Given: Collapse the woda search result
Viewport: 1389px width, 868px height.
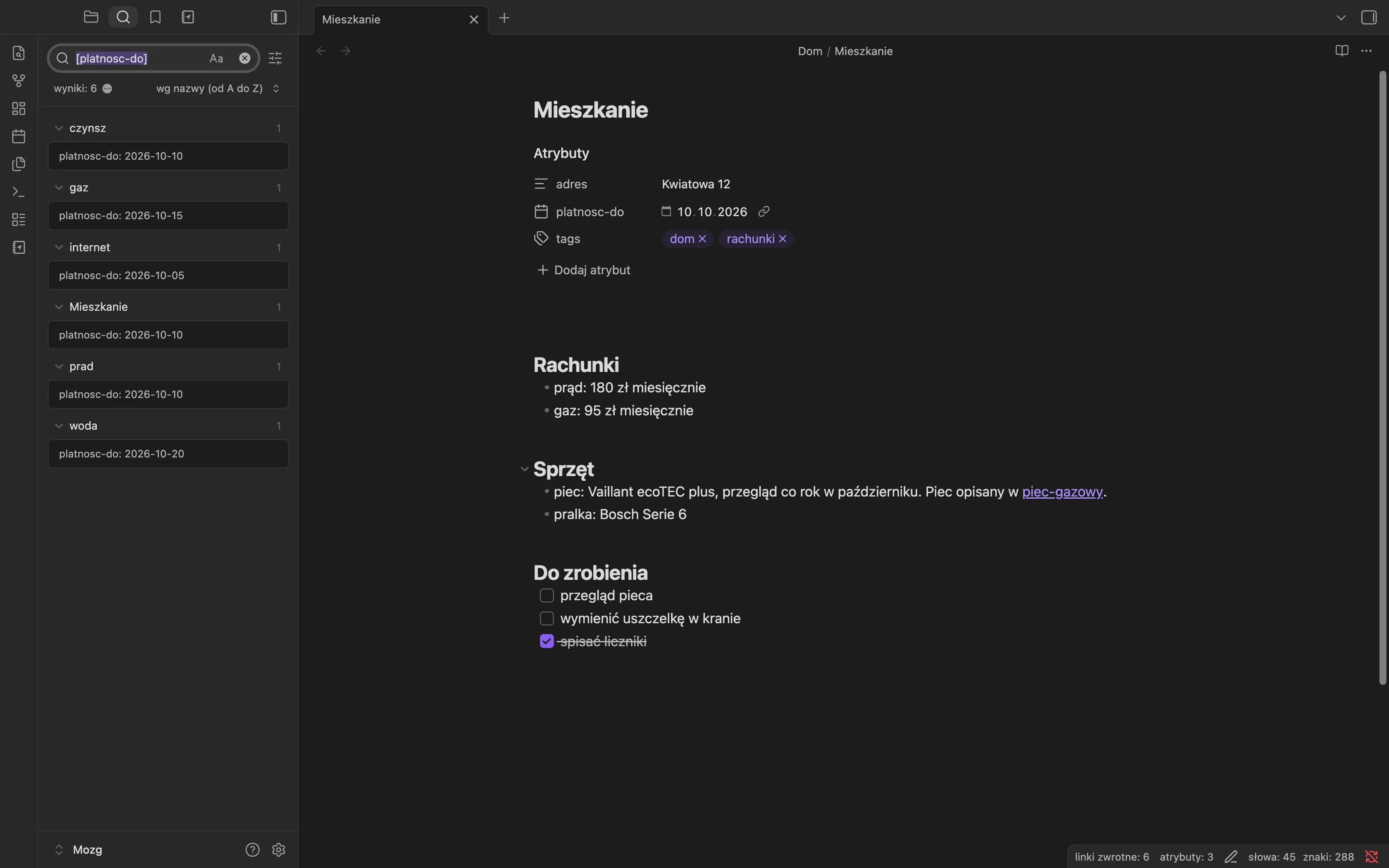Looking at the screenshot, I should click(x=59, y=426).
